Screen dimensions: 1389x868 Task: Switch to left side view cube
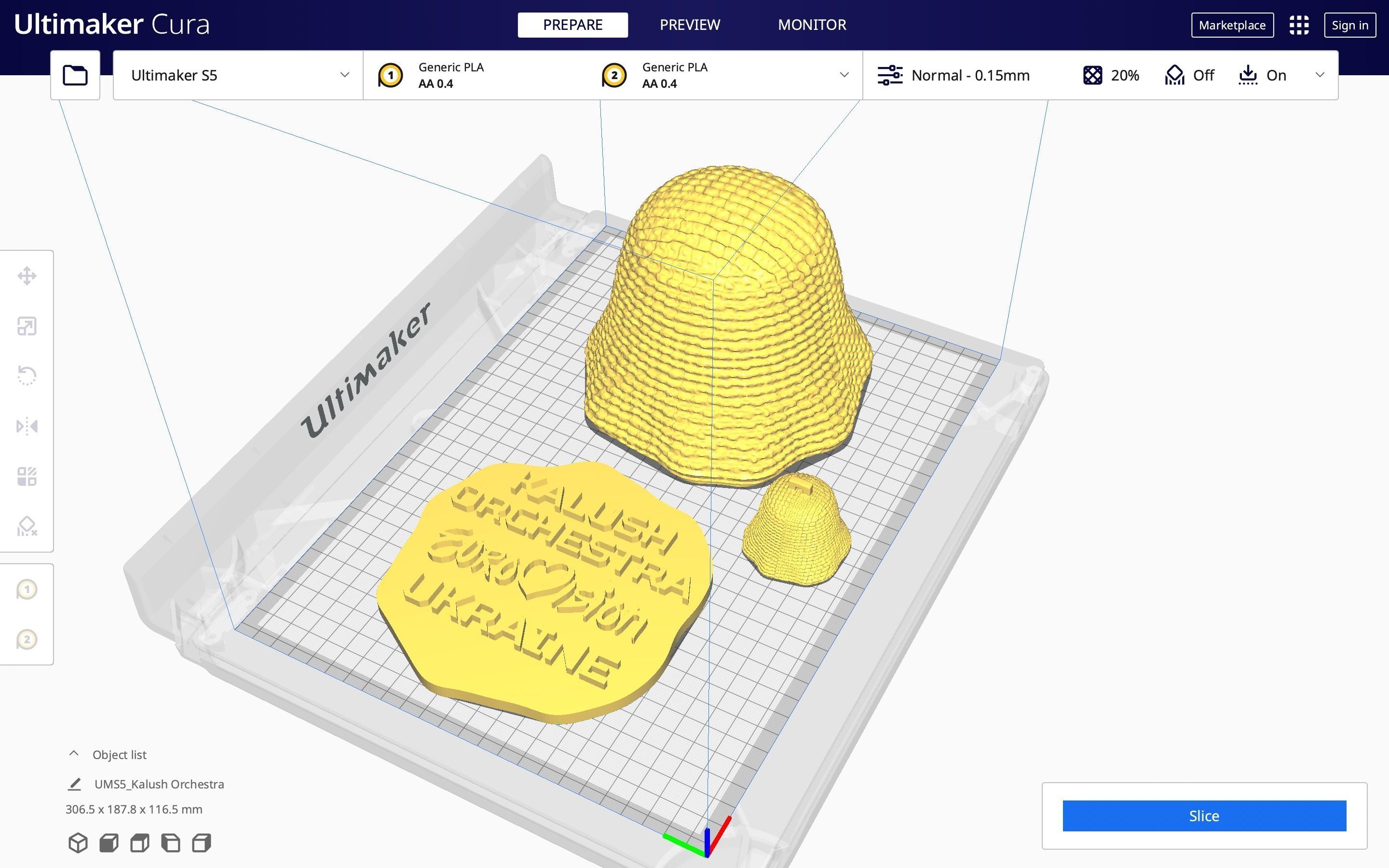pyautogui.click(x=171, y=843)
